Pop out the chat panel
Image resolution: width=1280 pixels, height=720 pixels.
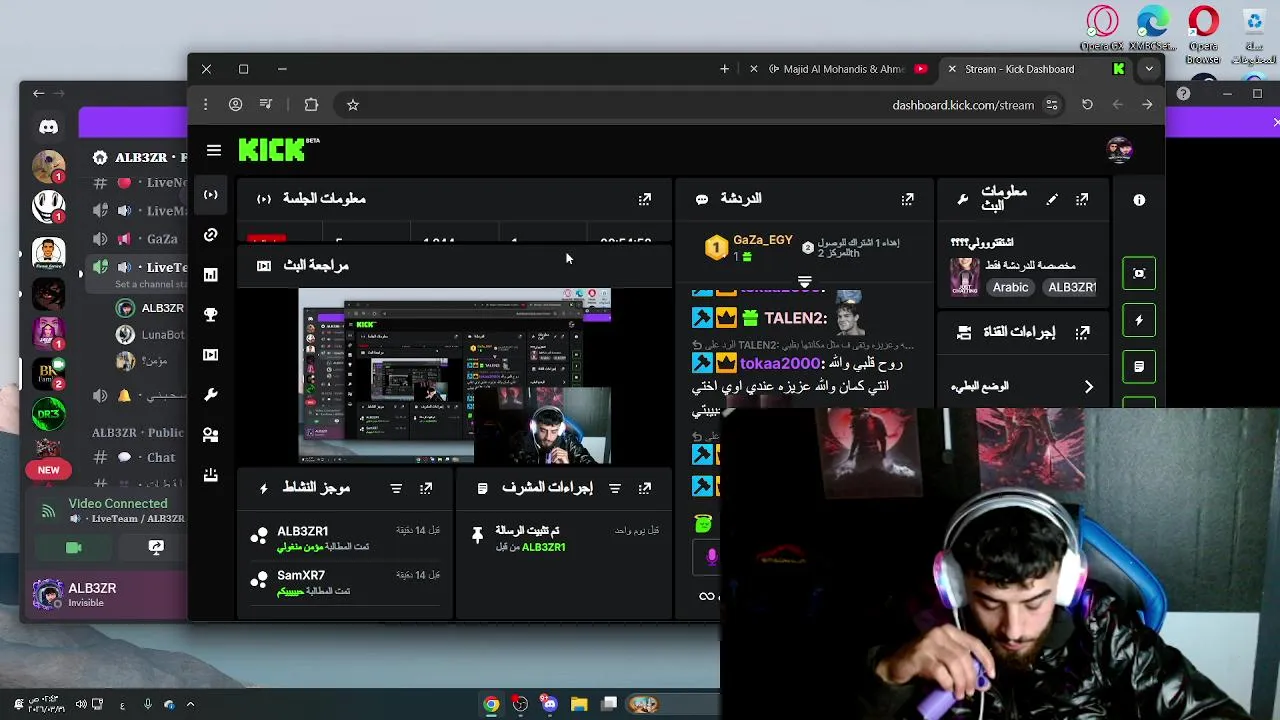(908, 200)
